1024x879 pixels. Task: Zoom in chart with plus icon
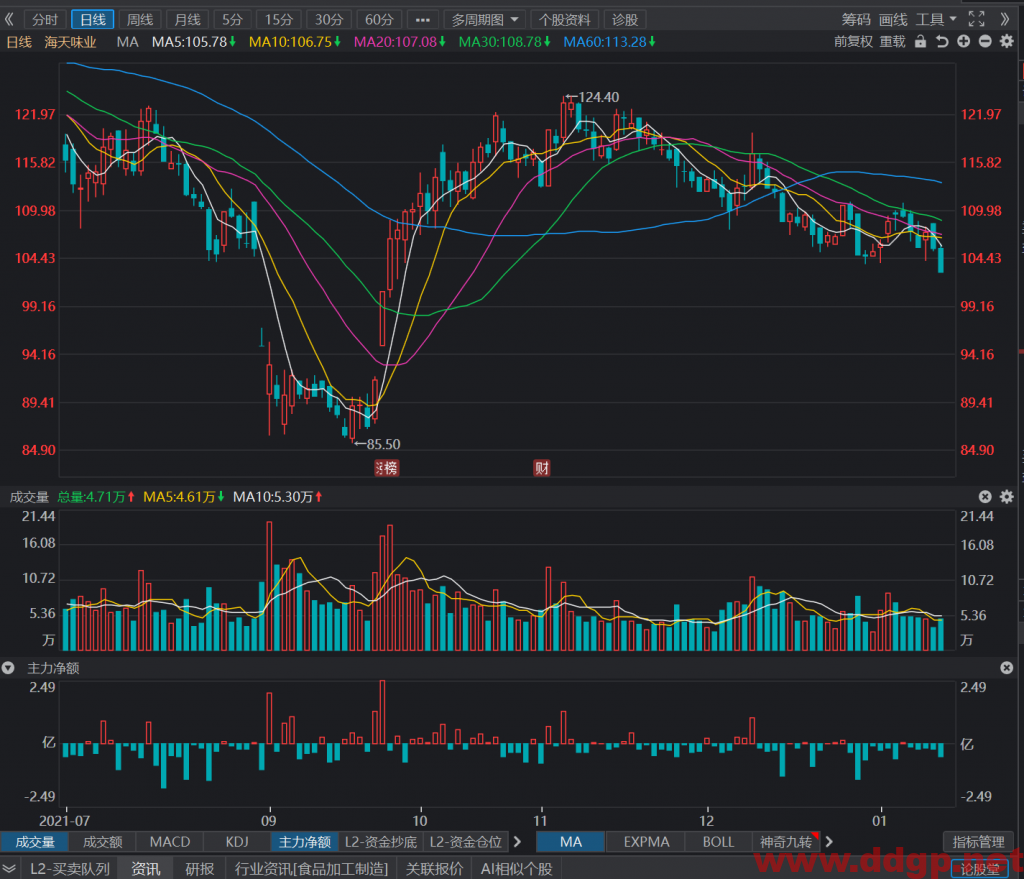pos(963,42)
